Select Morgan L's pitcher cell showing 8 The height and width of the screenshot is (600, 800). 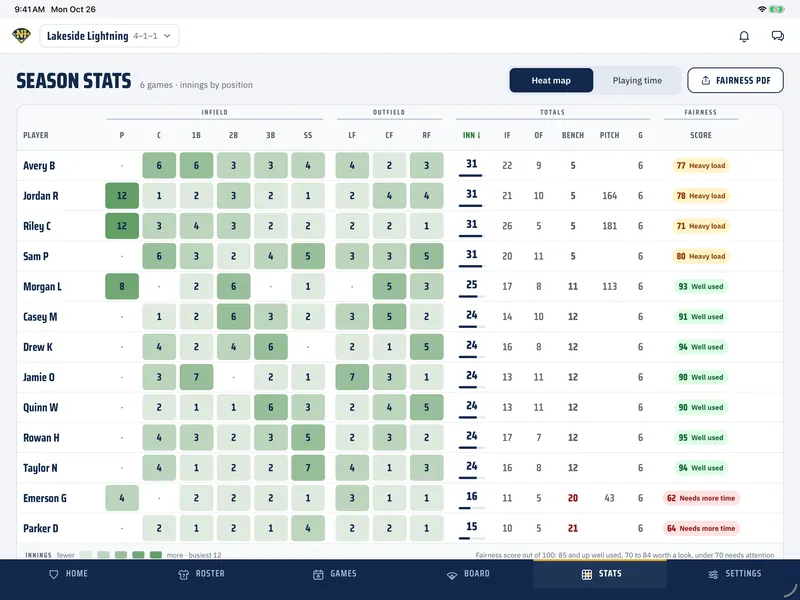click(x=122, y=286)
